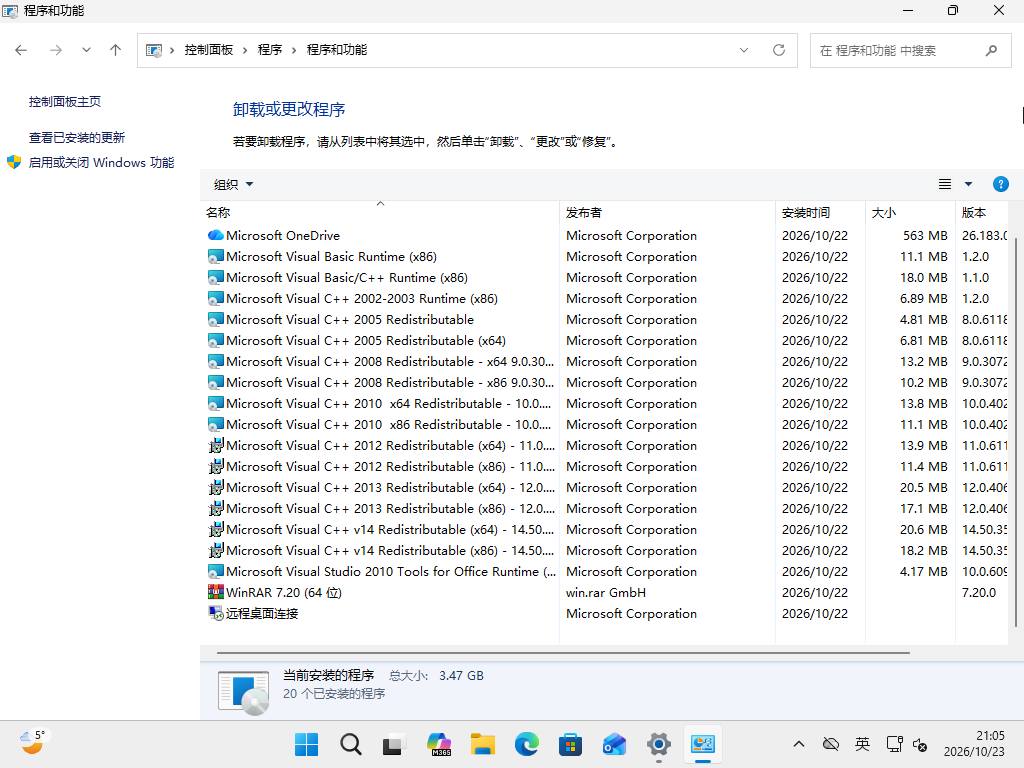The width and height of the screenshot is (1024, 768).
Task: Open Task View on the taskbar
Action: point(394,744)
